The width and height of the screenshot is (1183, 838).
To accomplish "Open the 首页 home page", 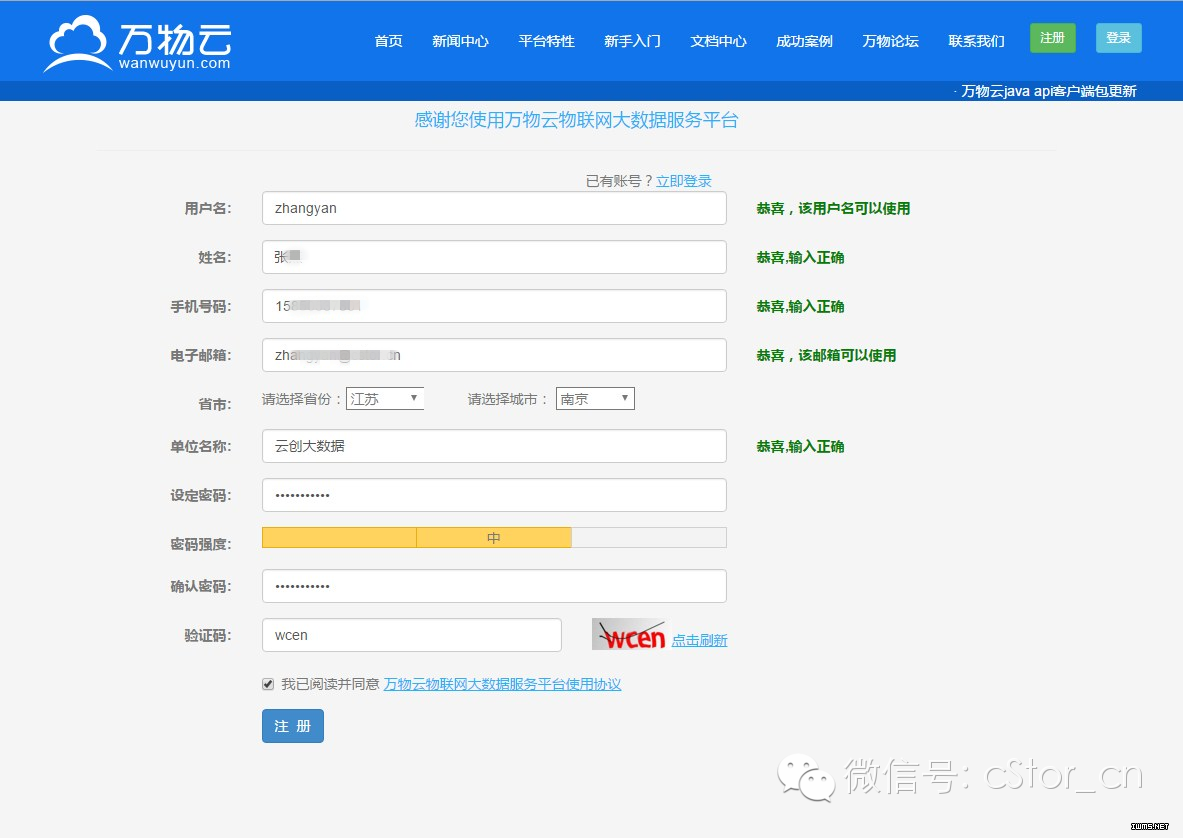I will point(389,41).
